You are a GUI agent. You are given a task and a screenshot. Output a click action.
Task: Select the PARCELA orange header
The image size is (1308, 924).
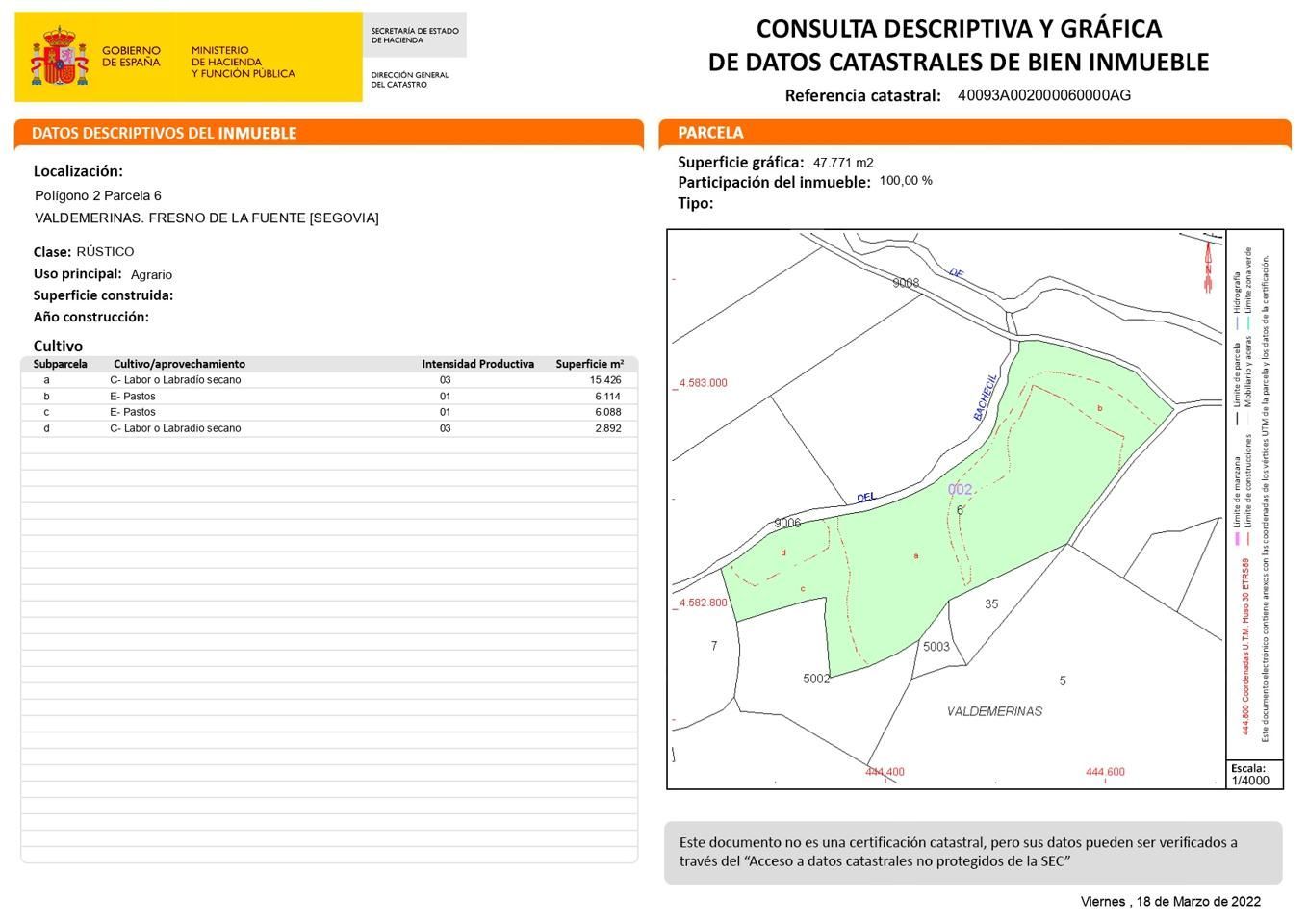(974, 133)
